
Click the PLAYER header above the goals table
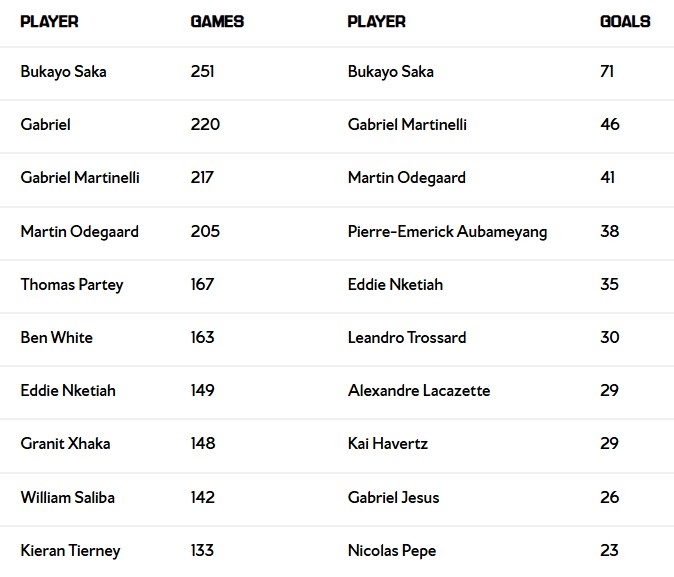tap(376, 21)
